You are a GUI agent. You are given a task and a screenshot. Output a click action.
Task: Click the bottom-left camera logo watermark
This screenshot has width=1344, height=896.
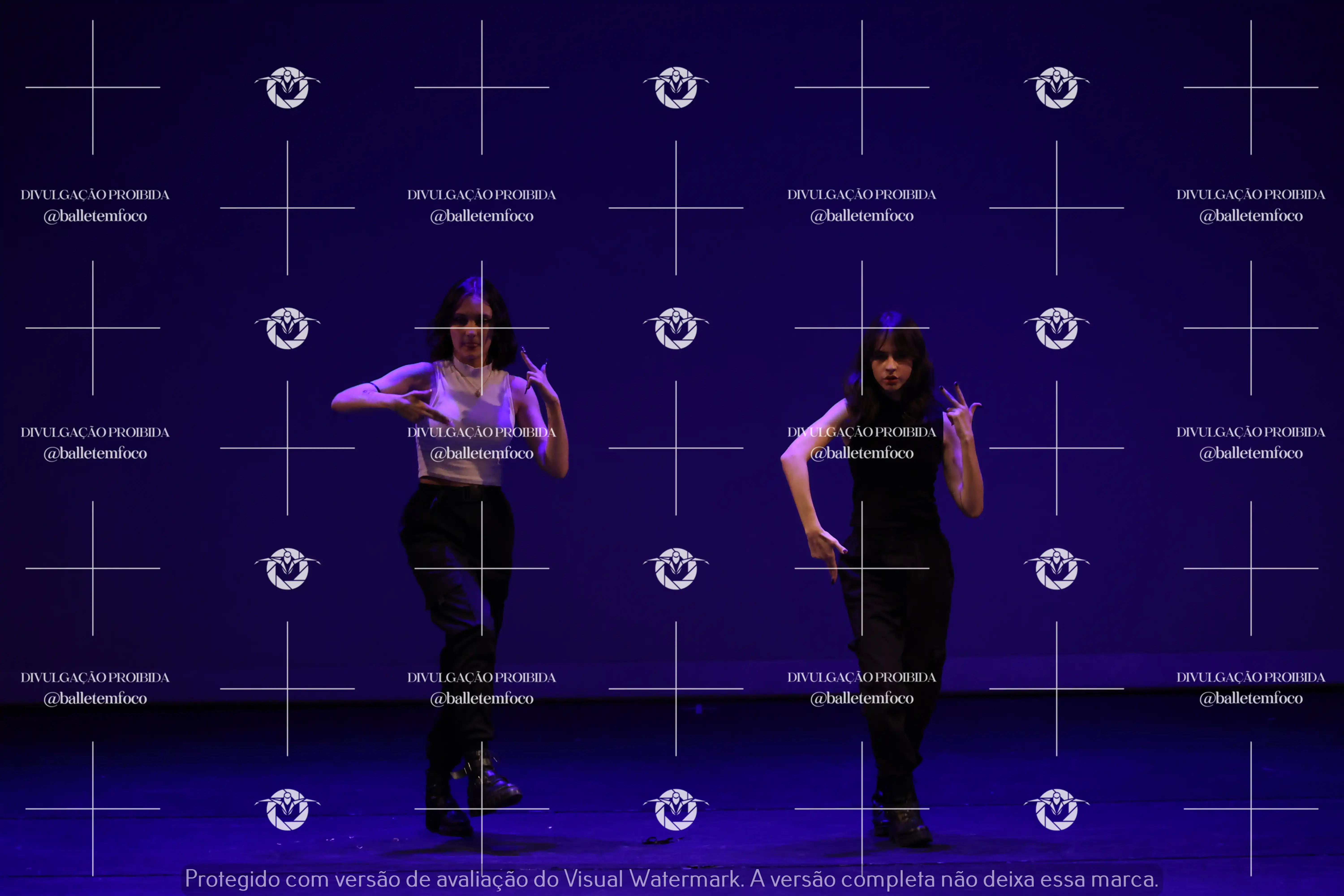[x=287, y=809]
